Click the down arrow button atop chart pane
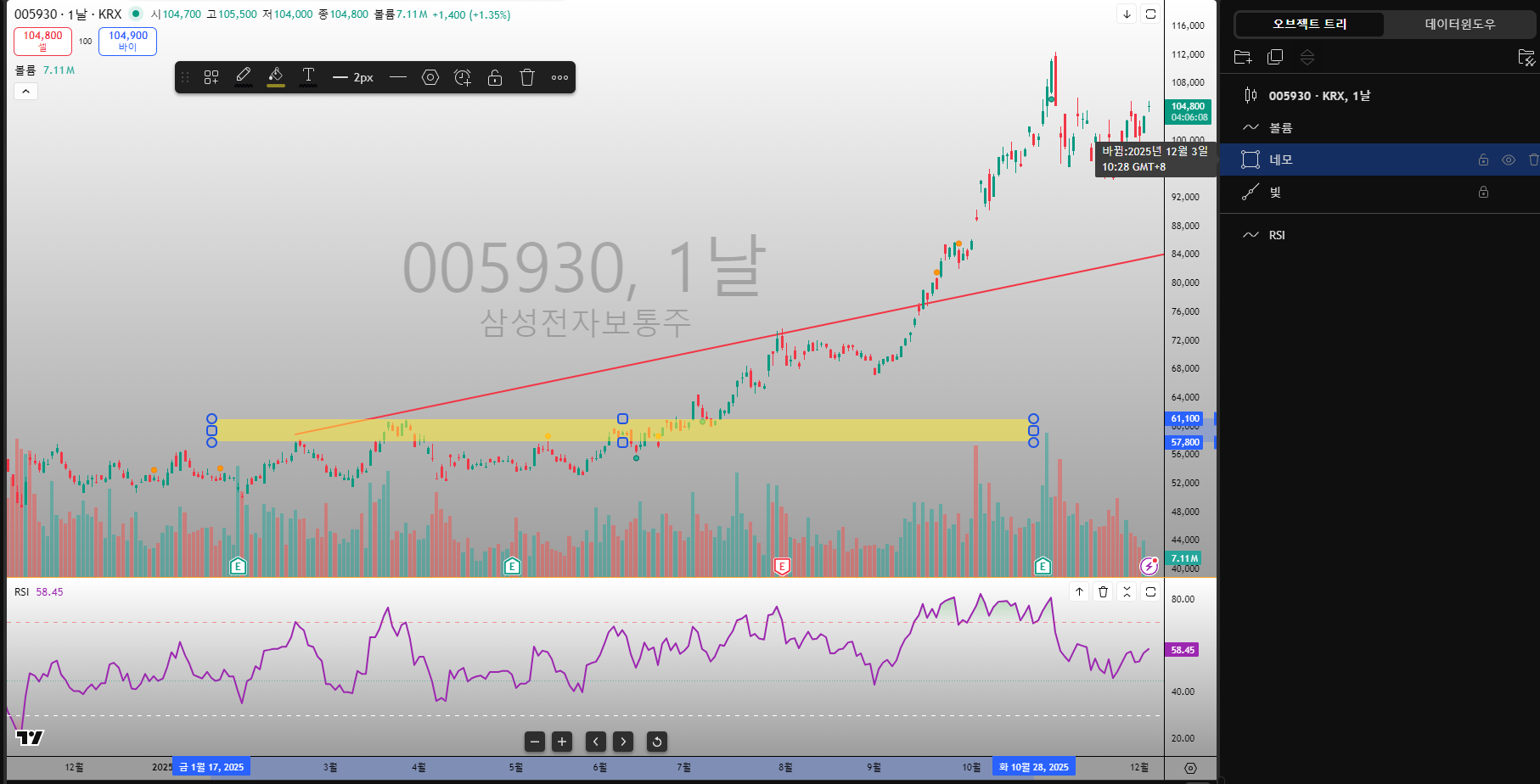1540x784 pixels. (1127, 14)
